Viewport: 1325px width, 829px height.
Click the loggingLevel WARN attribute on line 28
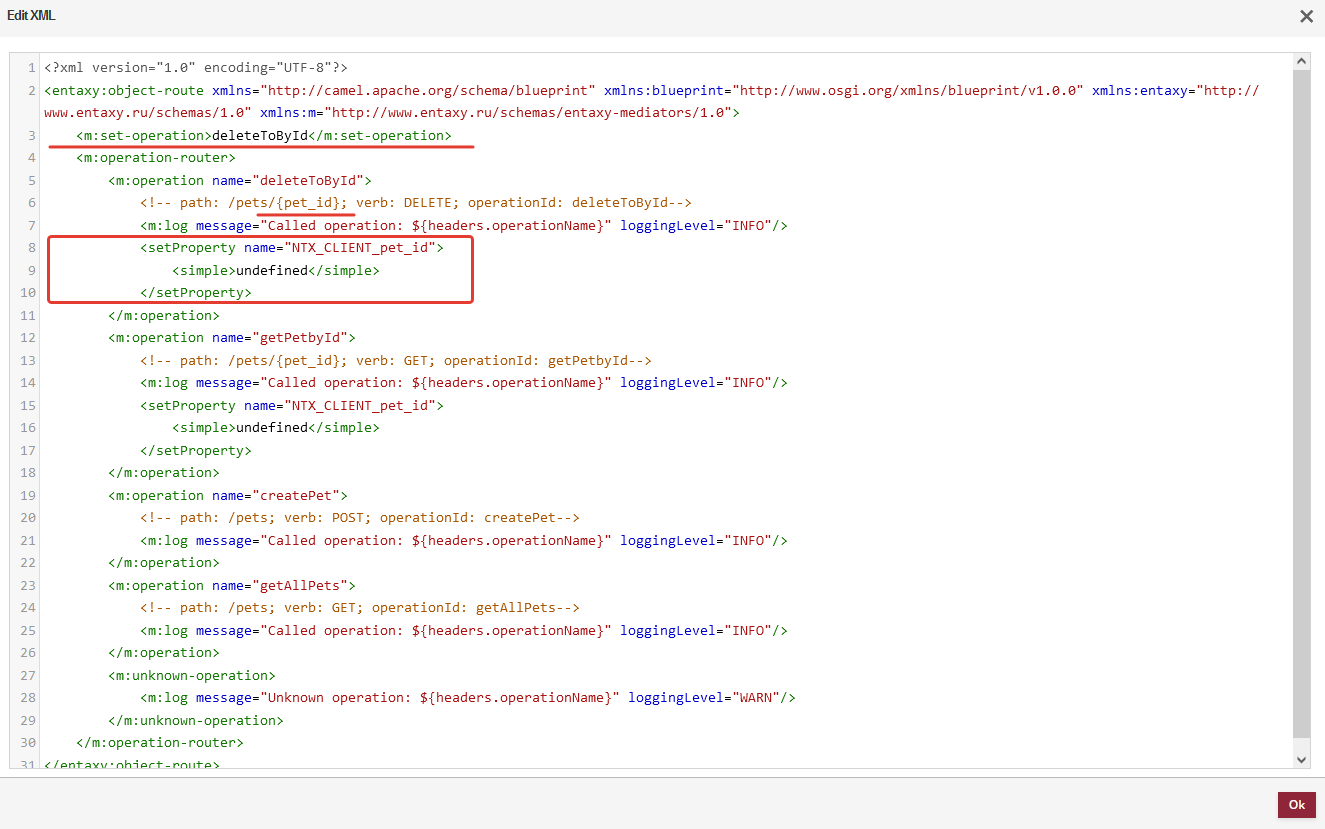702,697
